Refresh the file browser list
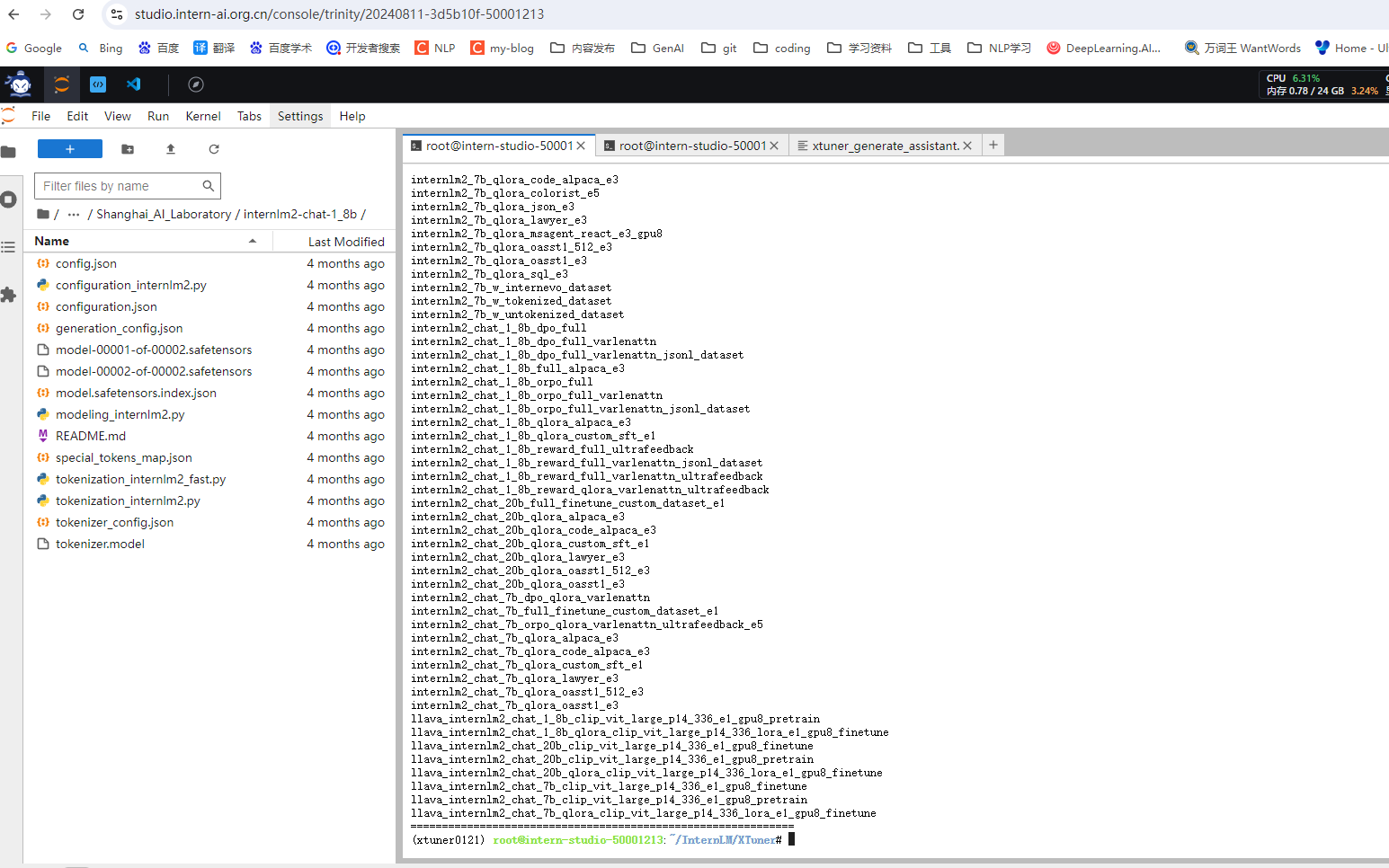This screenshot has width=1389, height=868. tap(214, 149)
